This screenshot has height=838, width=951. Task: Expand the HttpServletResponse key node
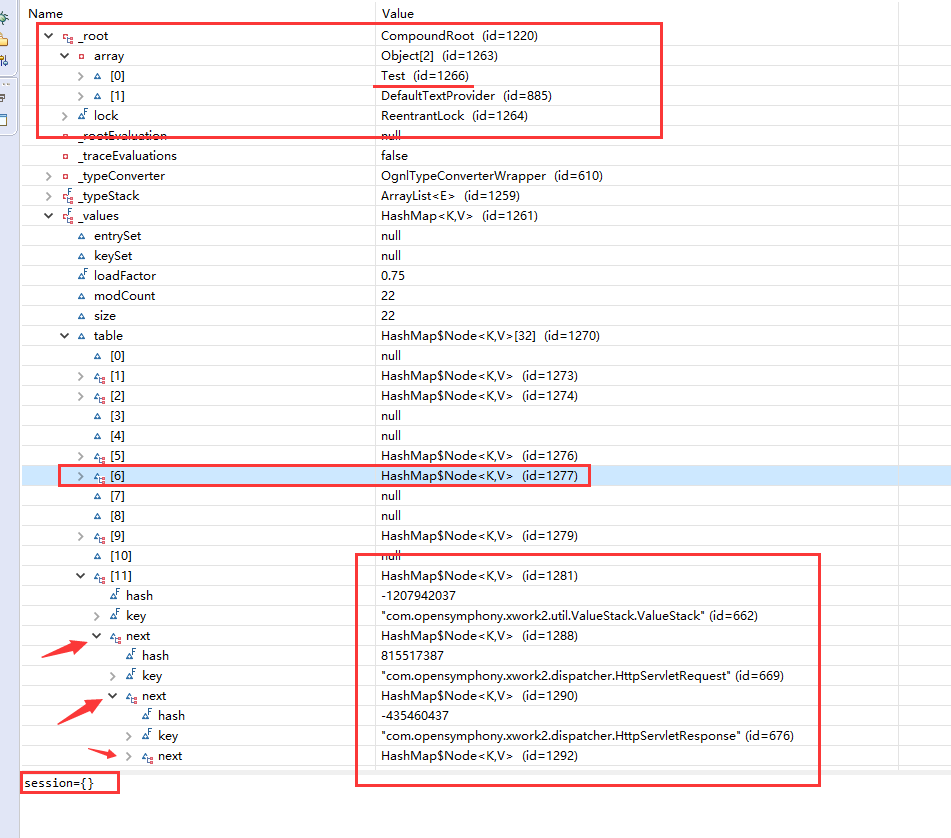tap(129, 736)
